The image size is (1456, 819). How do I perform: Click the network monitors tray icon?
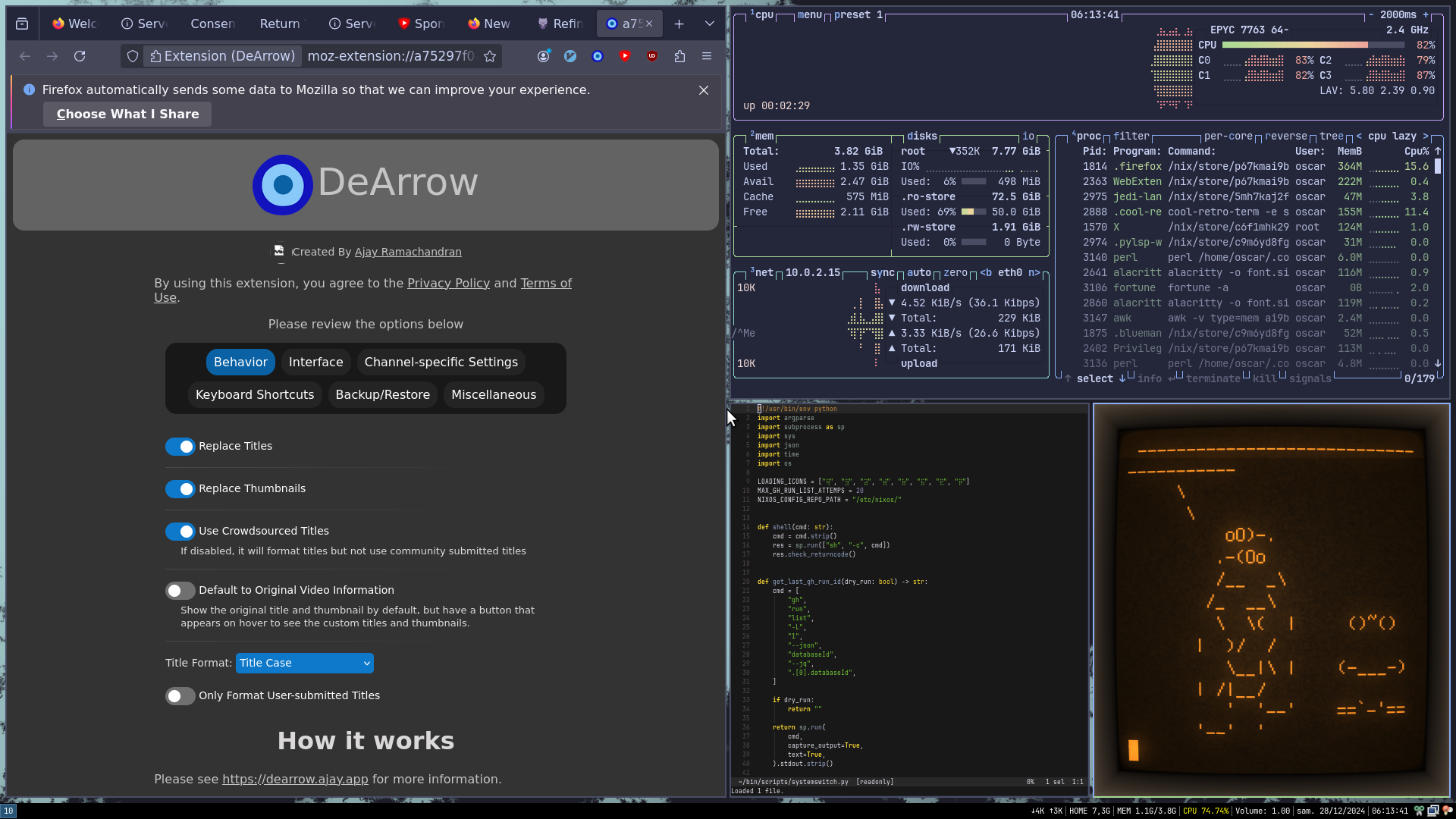coord(1433,811)
